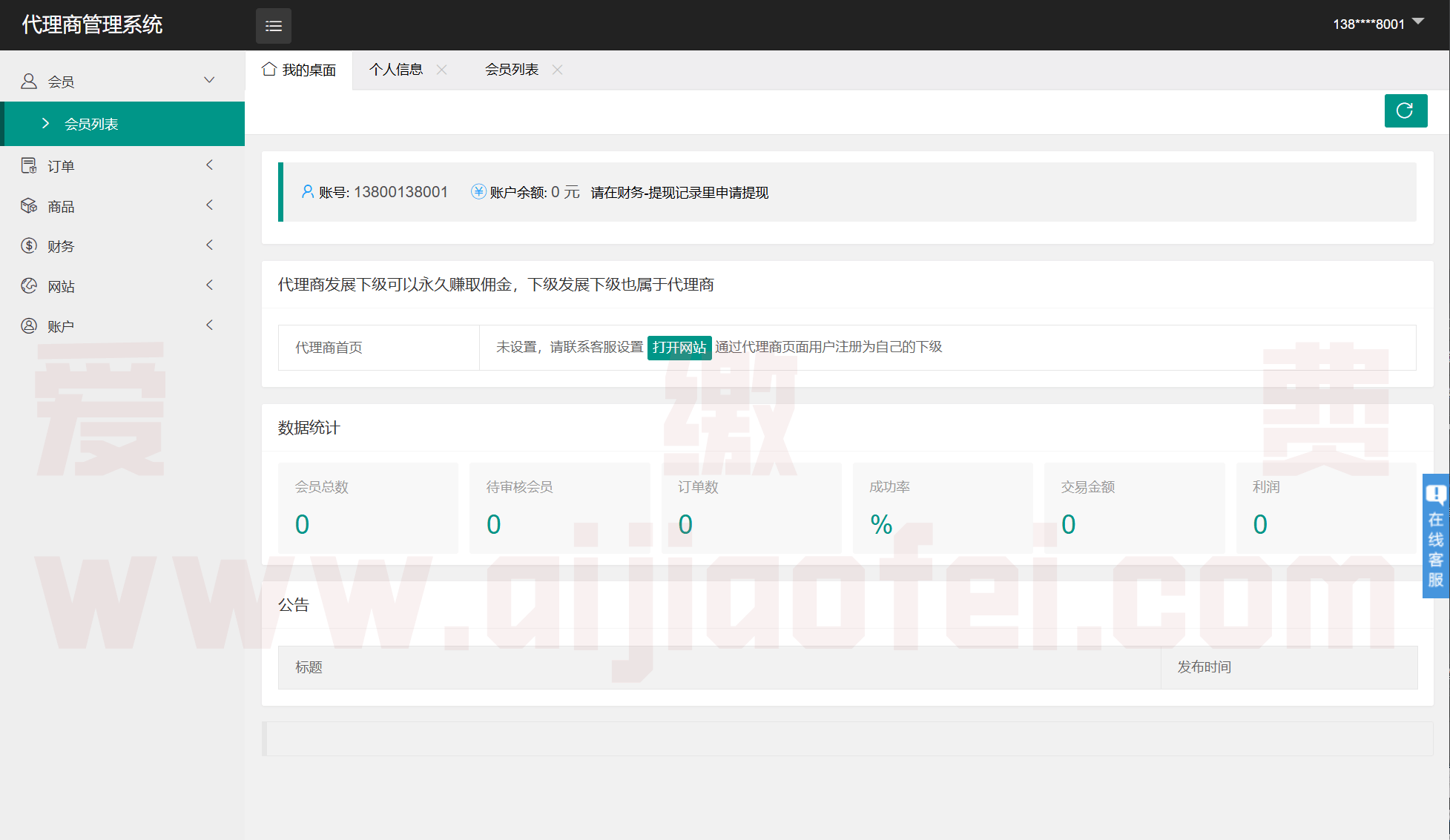This screenshot has width=1450, height=840.
Task: Click the 网站 globe icon in sidebar
Action: 29,286
